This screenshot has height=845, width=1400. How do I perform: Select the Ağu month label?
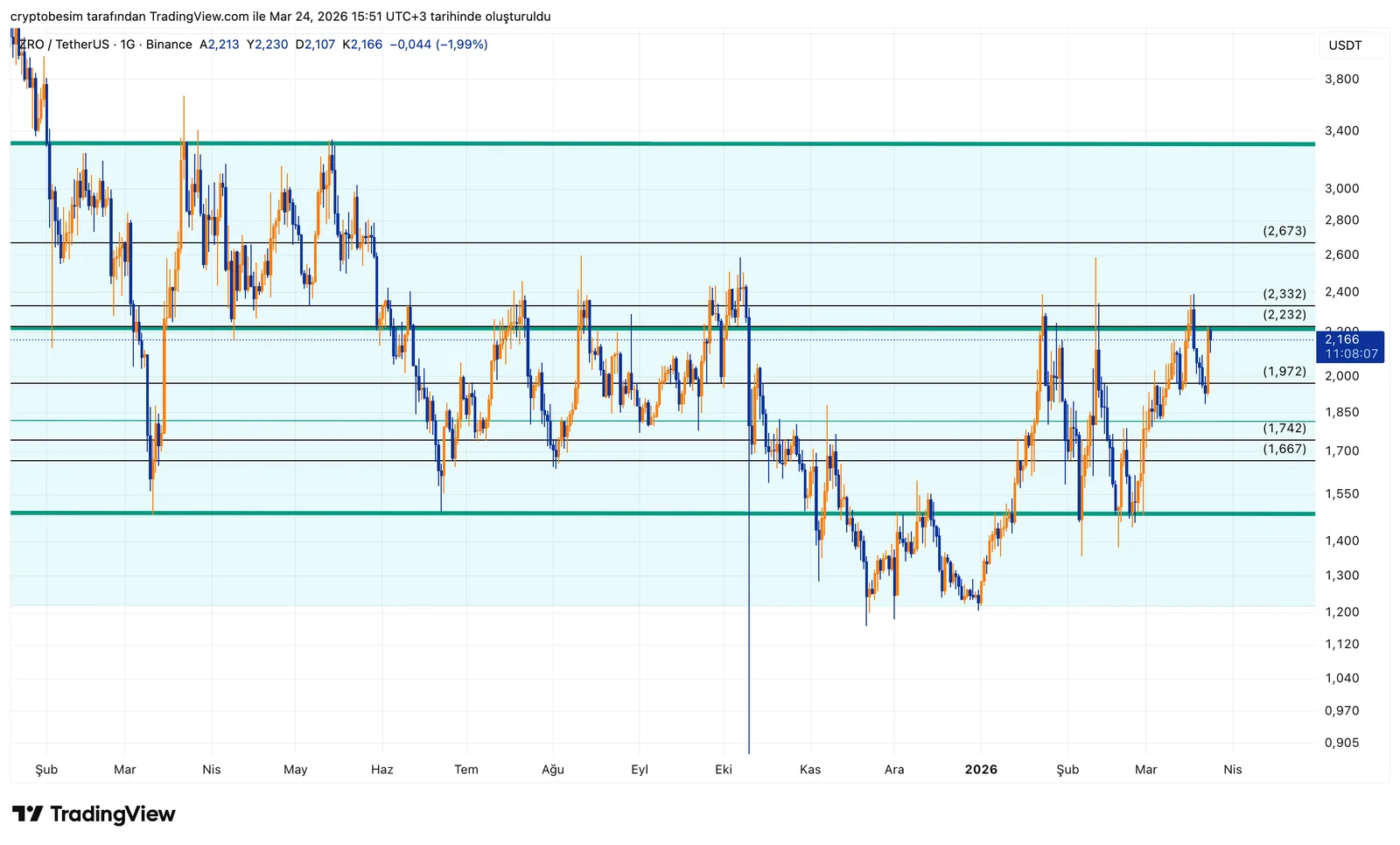click(553, 770)
